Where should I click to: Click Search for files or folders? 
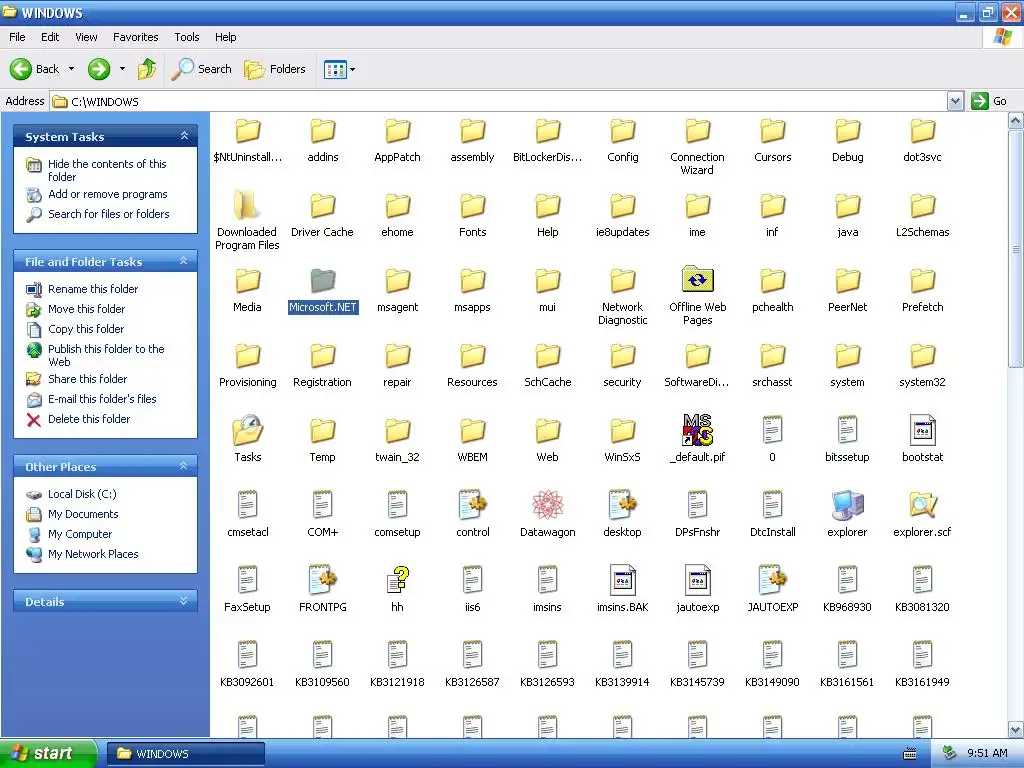point(108,214)
